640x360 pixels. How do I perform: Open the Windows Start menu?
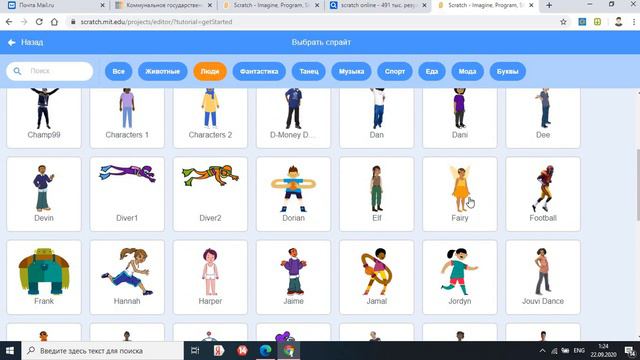[x=10, y=351]
